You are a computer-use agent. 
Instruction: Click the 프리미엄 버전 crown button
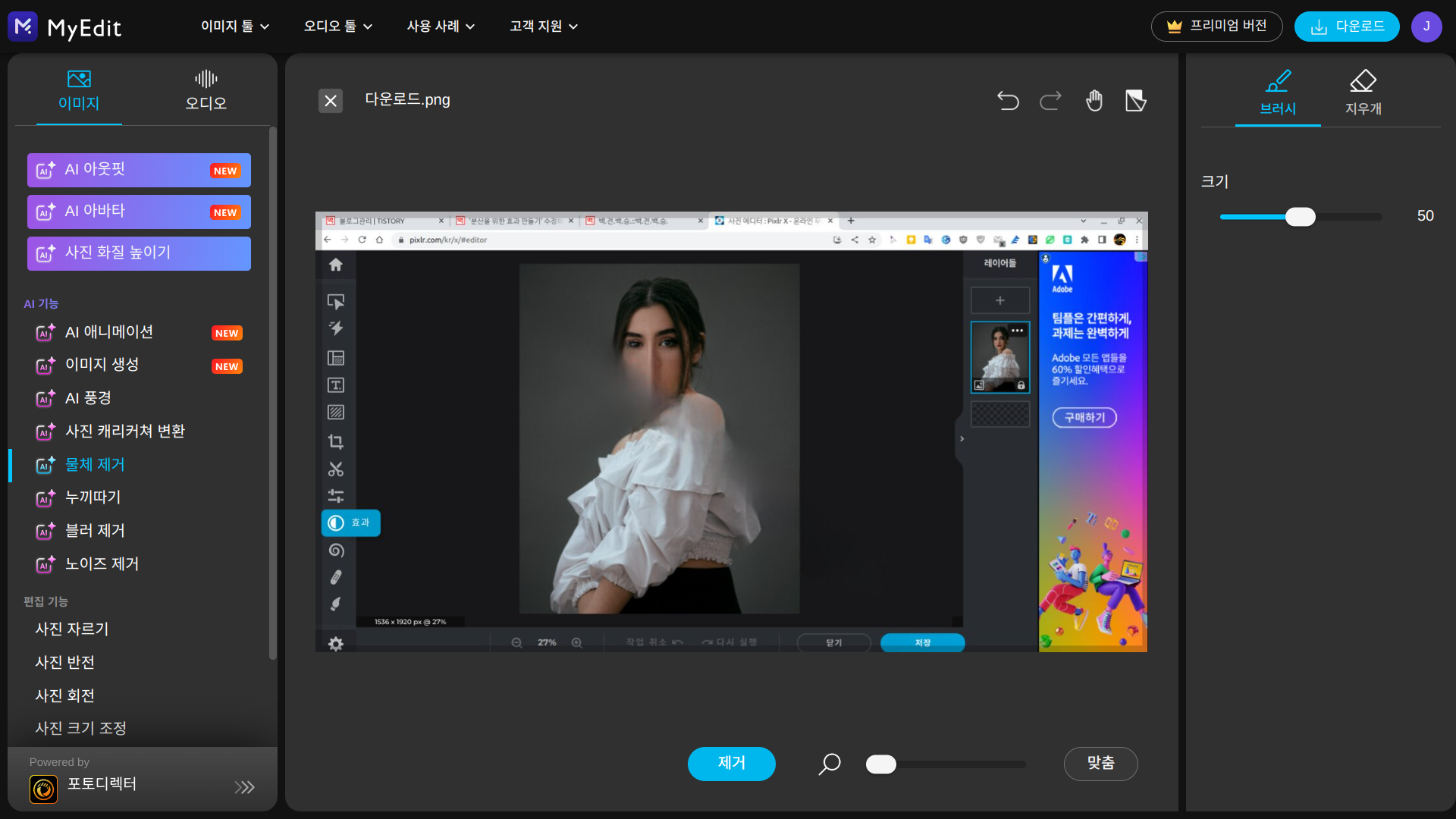click(x=1216, y=27)
